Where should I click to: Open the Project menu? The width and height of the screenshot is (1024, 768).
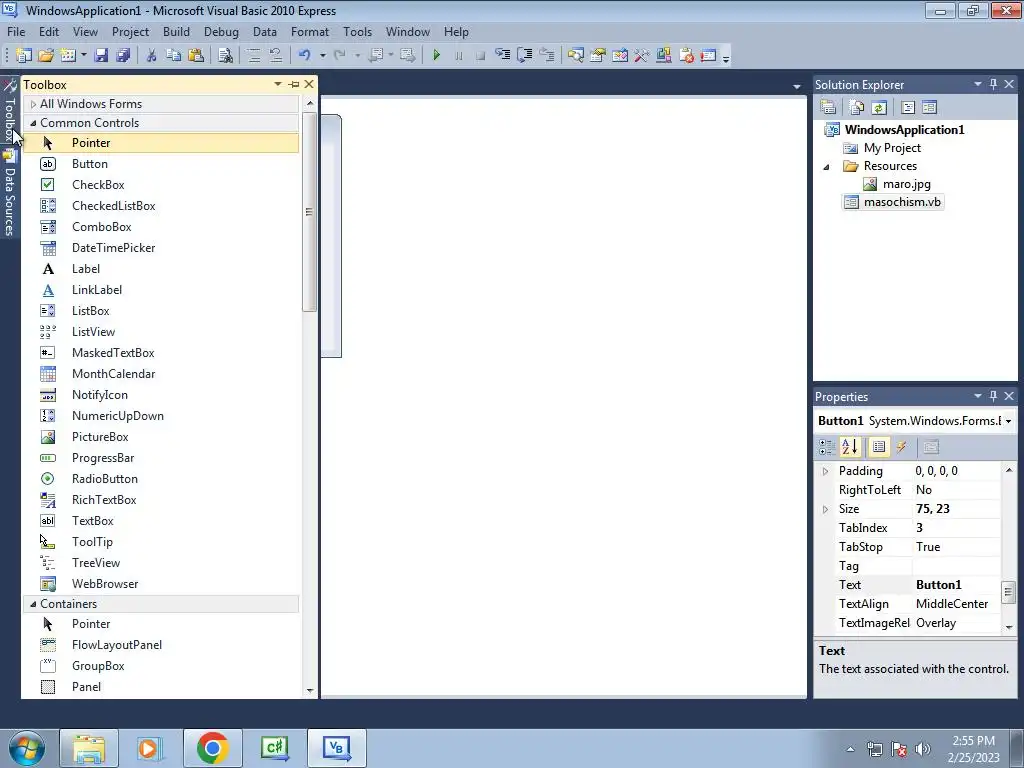click(130, 31)
